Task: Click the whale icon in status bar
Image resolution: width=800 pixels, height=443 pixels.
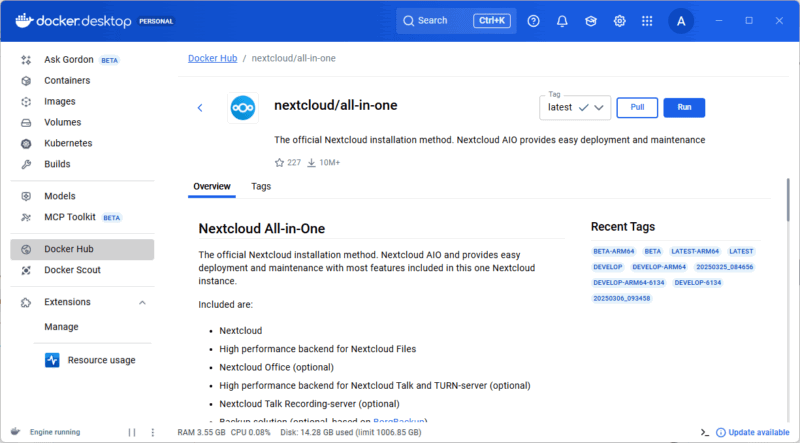Action: (15, 432)
